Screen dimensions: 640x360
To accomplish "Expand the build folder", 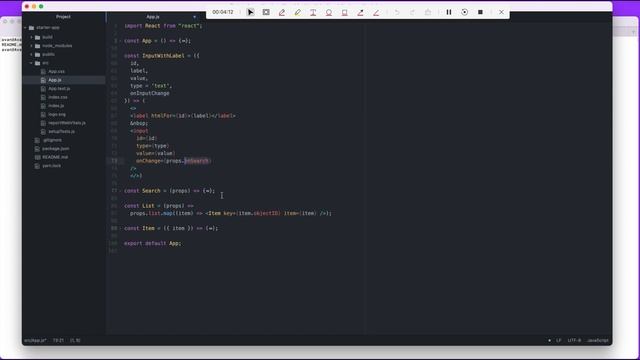I will (31, 37).
